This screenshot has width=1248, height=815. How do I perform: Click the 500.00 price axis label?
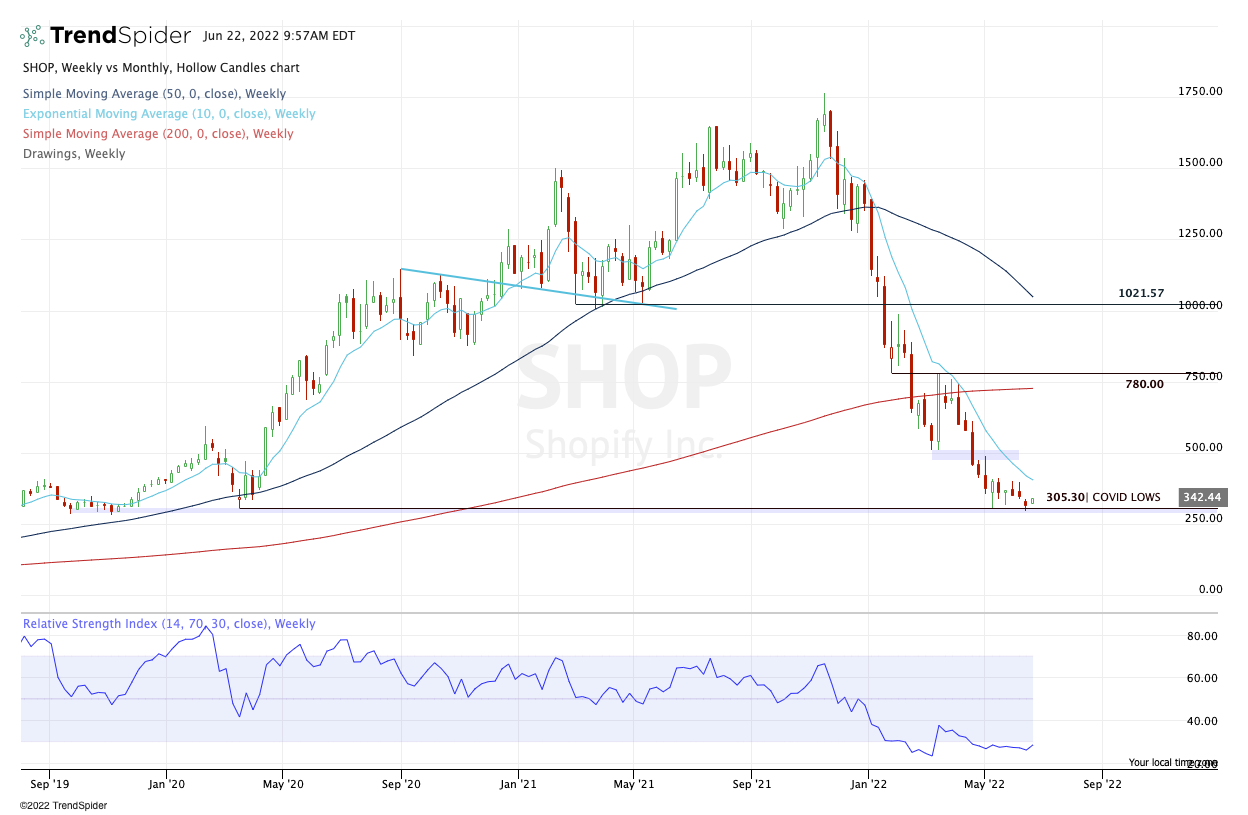[x=1203, y=447]
